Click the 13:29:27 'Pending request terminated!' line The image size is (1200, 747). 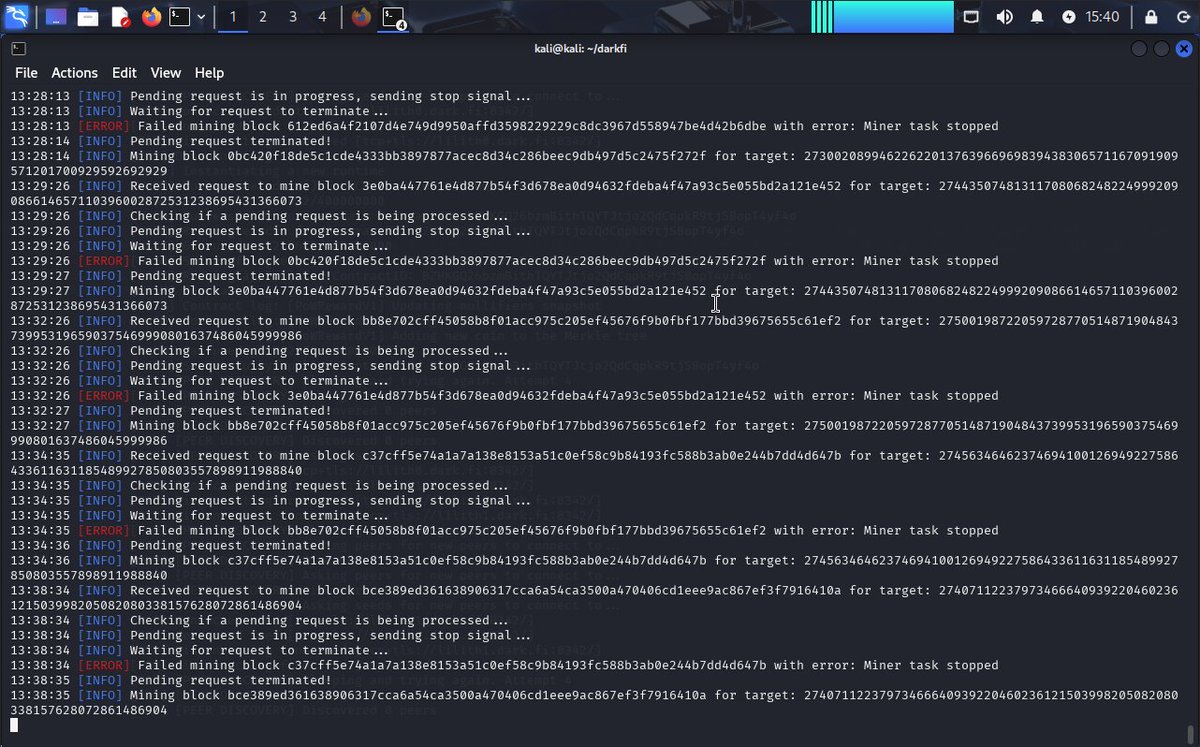(171, 276)
